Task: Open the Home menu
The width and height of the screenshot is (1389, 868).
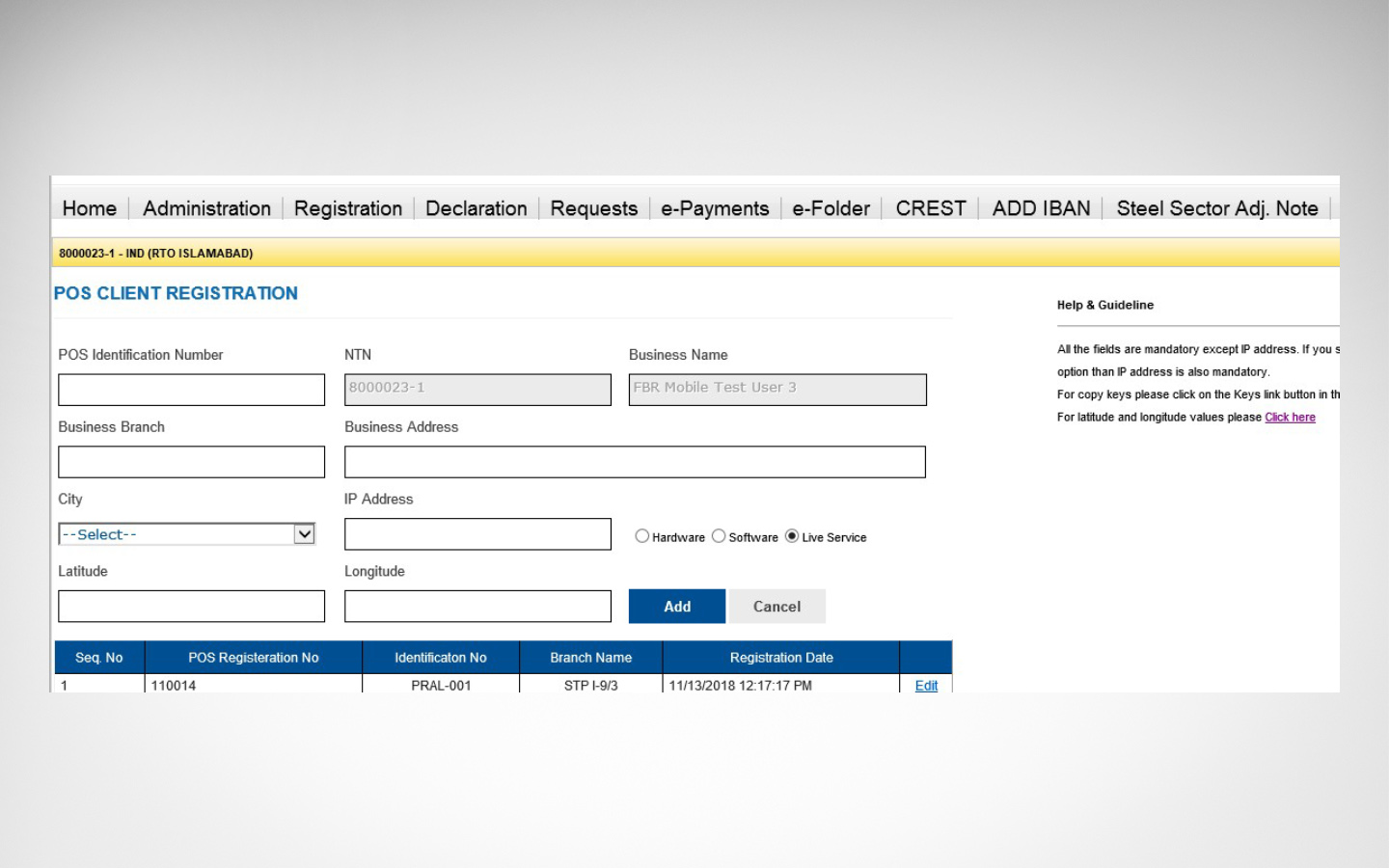Action: pos(90,208)
